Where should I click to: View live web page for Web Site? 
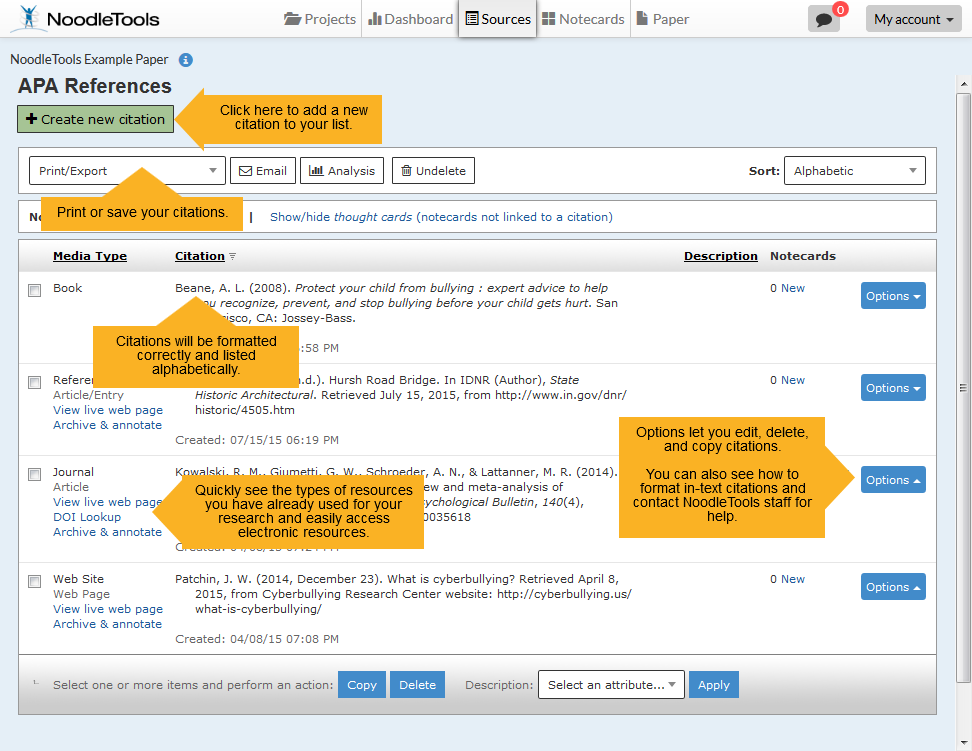point(108,609)
